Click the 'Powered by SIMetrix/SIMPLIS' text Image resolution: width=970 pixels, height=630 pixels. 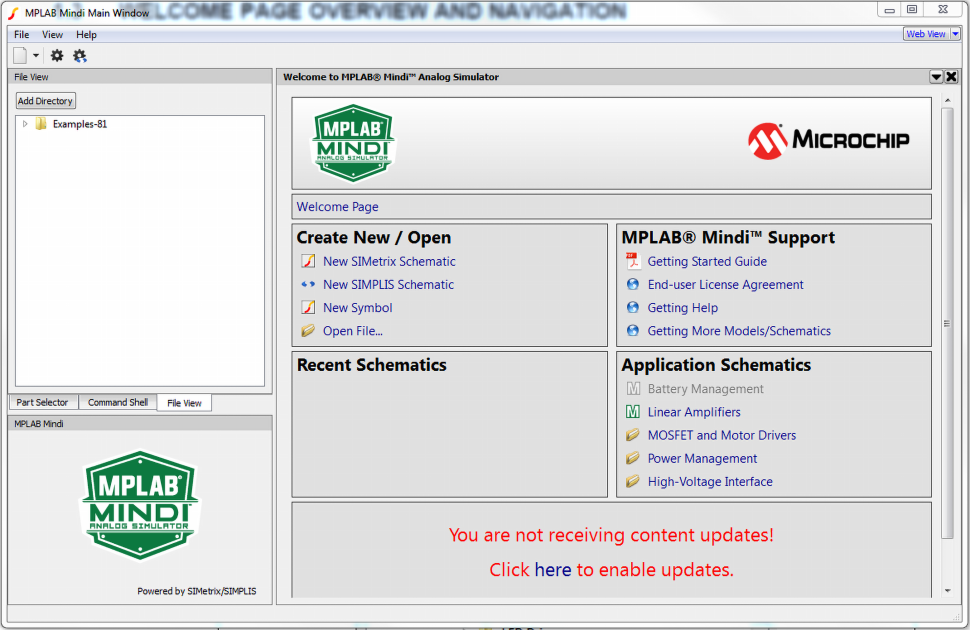197,591
